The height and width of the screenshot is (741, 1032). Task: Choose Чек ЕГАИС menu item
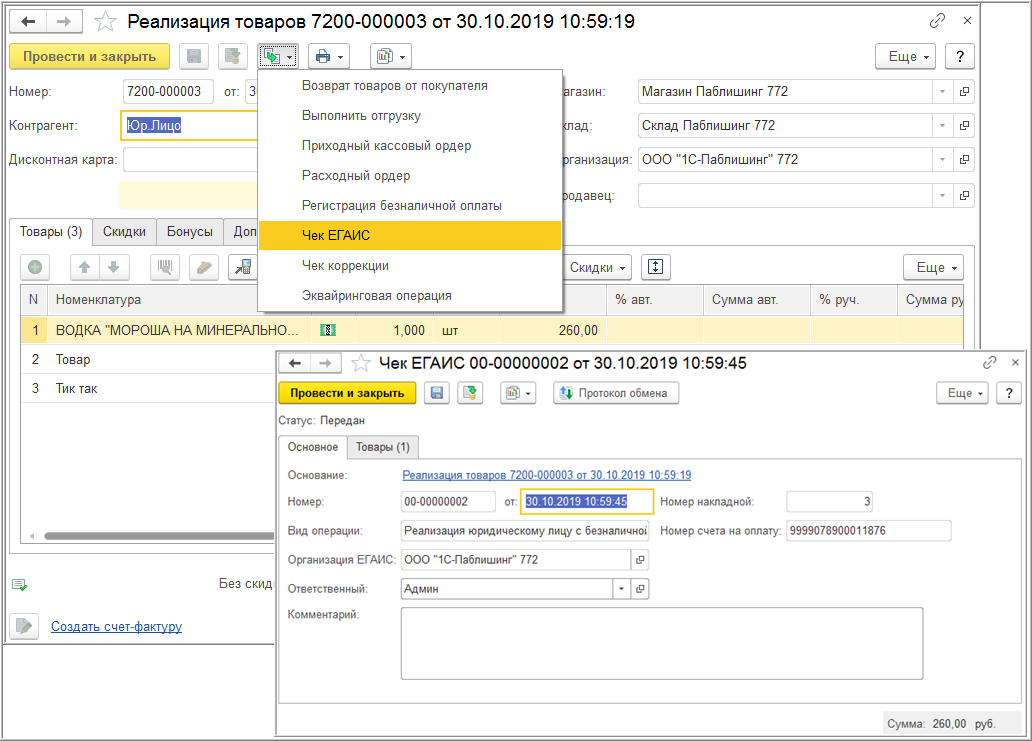point(410,236)
